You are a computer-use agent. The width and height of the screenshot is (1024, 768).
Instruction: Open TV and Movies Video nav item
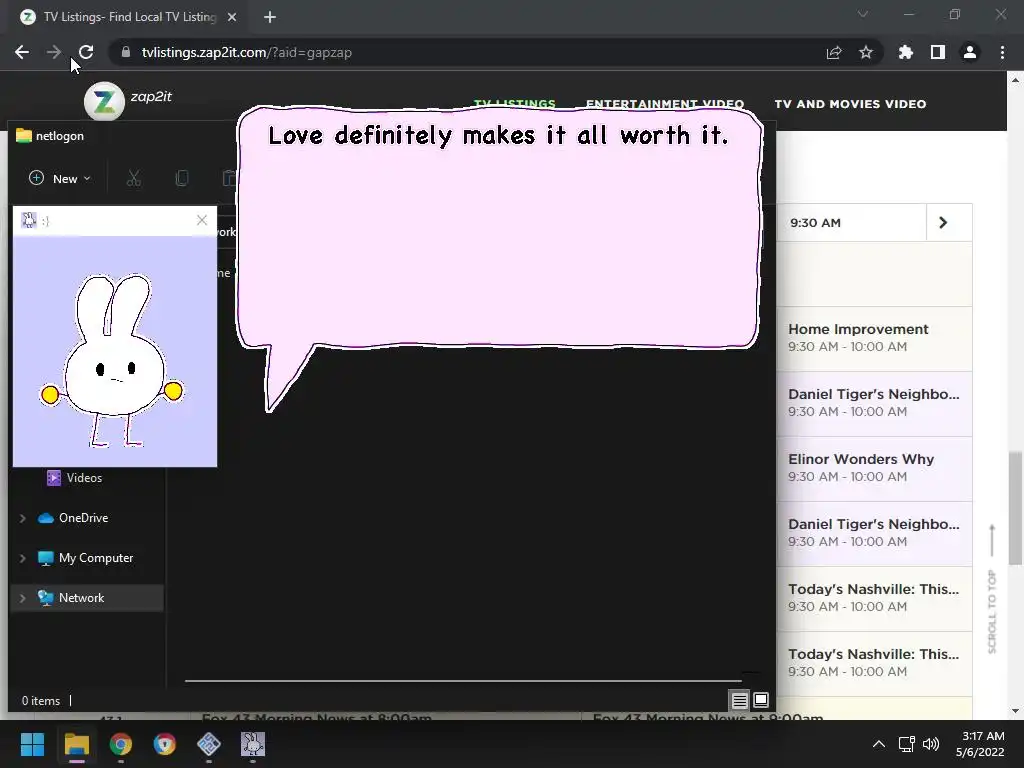point(850,104)
